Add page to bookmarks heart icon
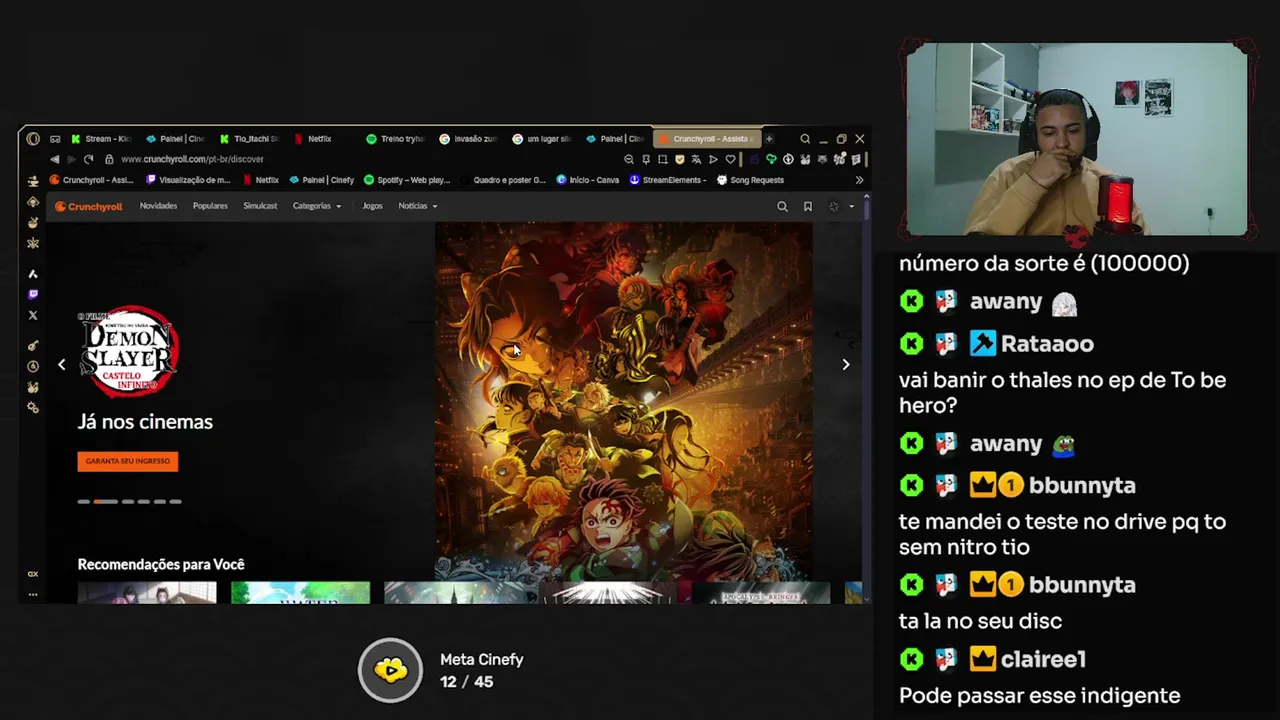This screenshot has width=1280, height=720. (x=730, y=159)
